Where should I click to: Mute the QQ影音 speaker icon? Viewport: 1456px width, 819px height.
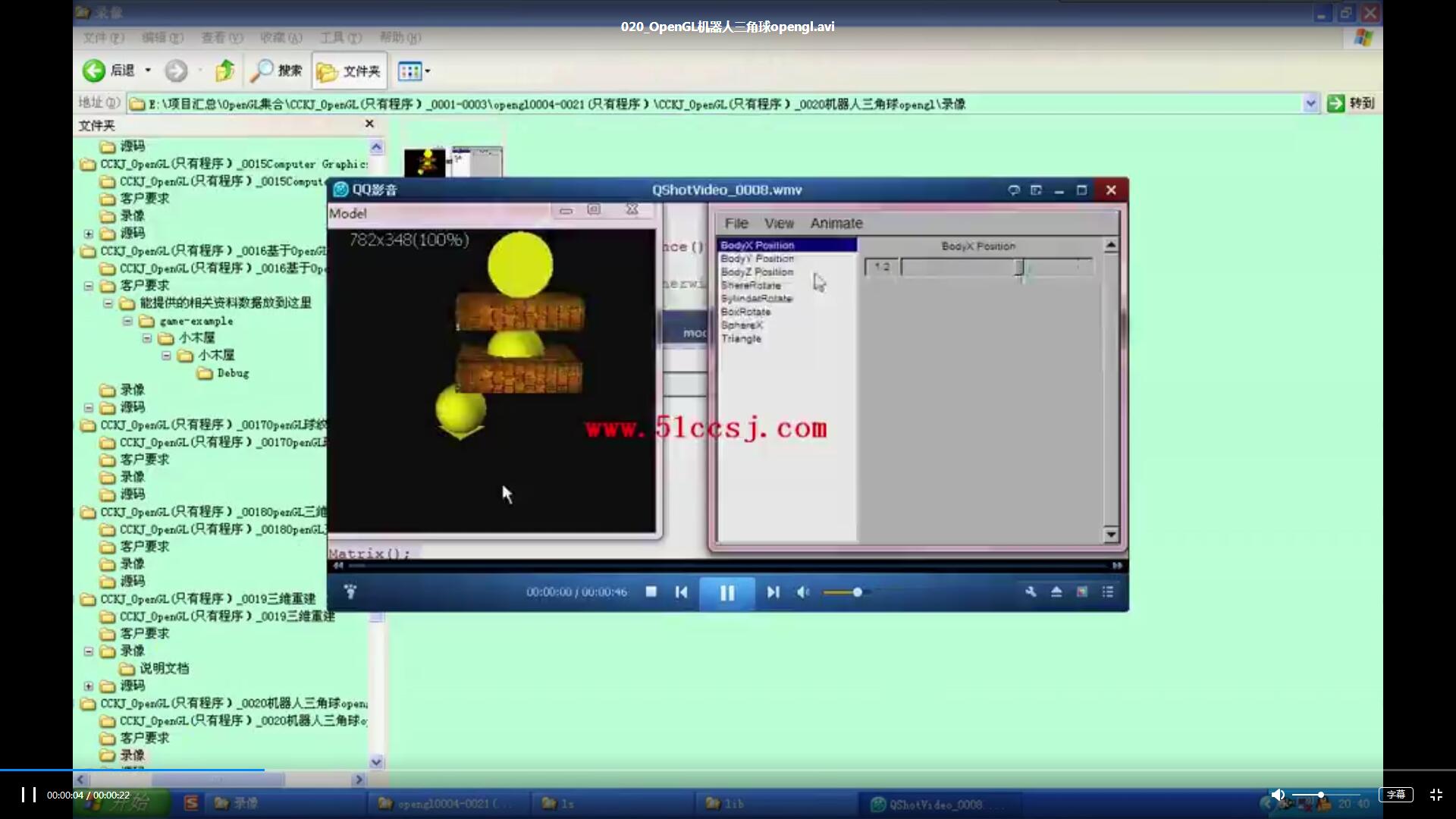(x=803, y=591)
